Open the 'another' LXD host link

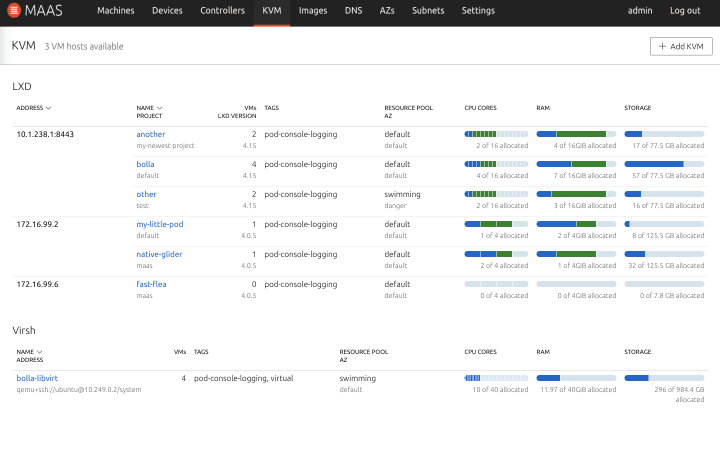[151, 134]
